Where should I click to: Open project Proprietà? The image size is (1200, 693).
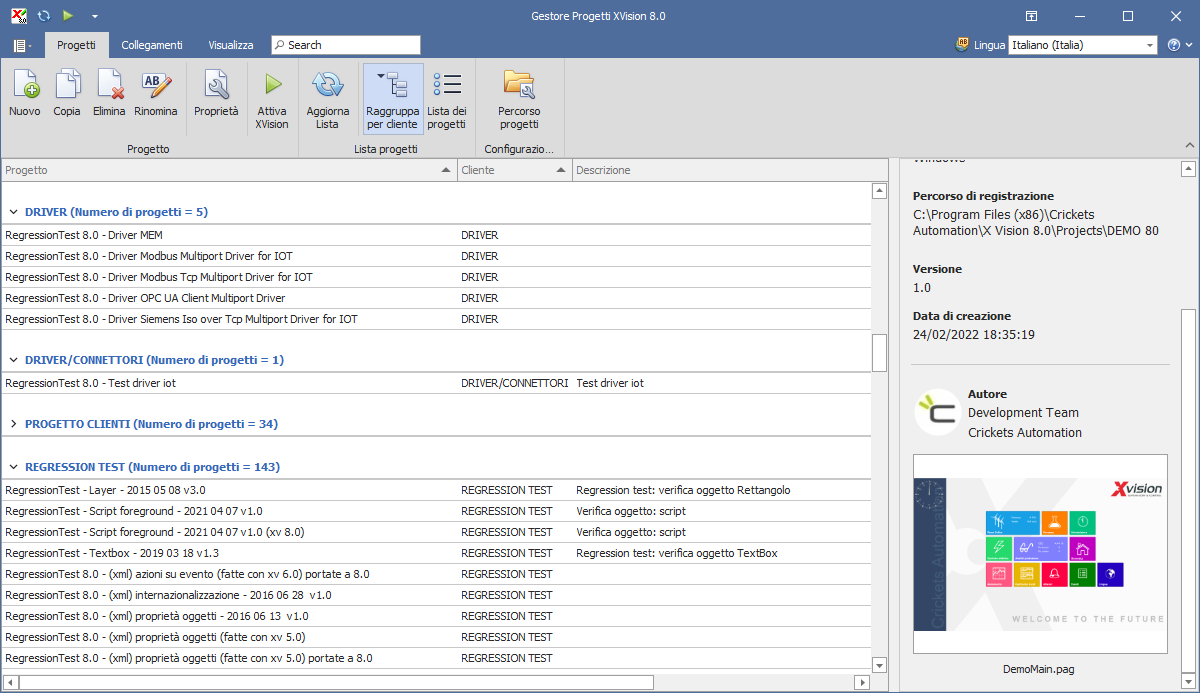pos(216,86)
